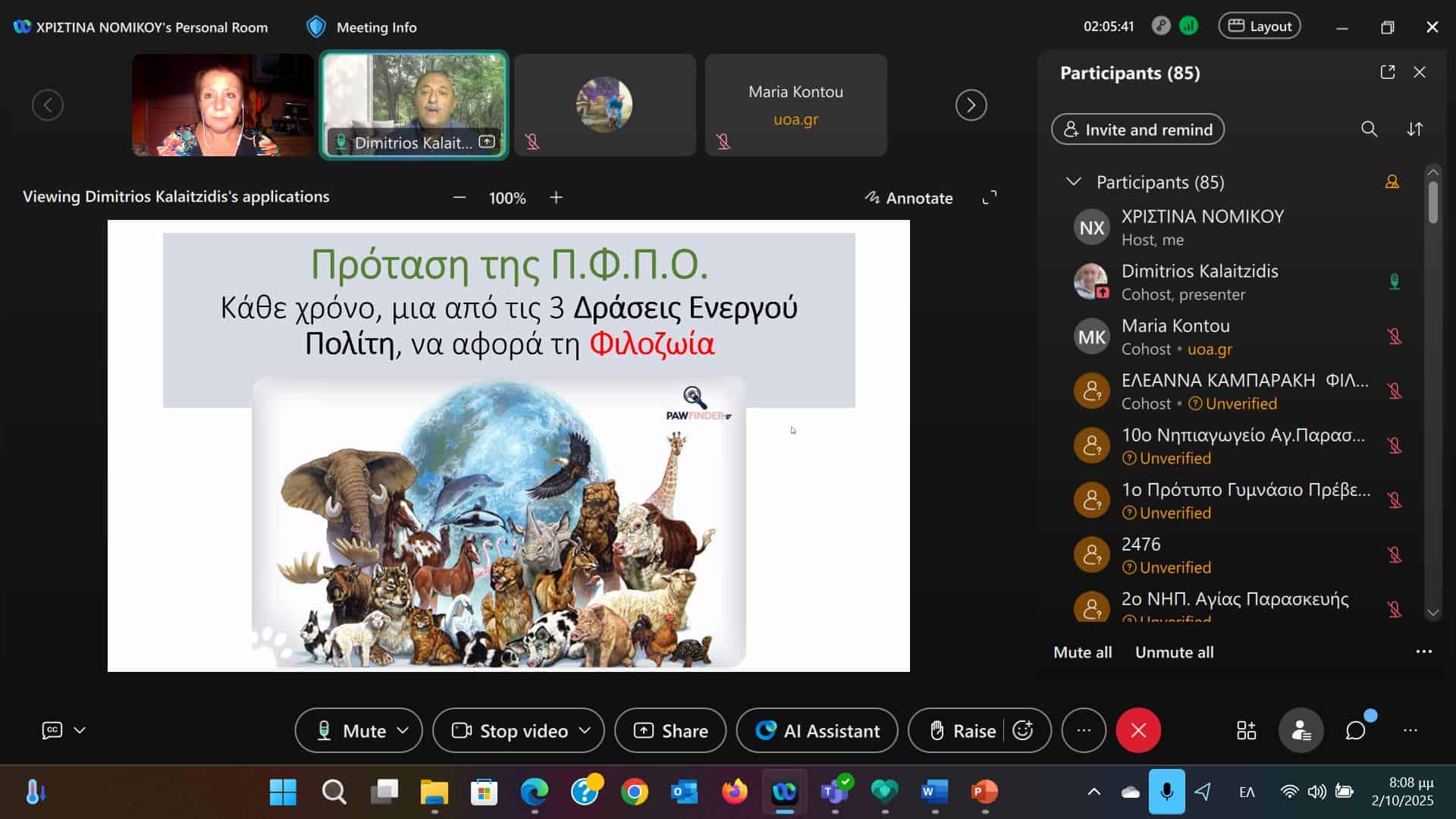Show hidden system tray icons
This screenshot has height=819, width=1456.
[1094, 792]
